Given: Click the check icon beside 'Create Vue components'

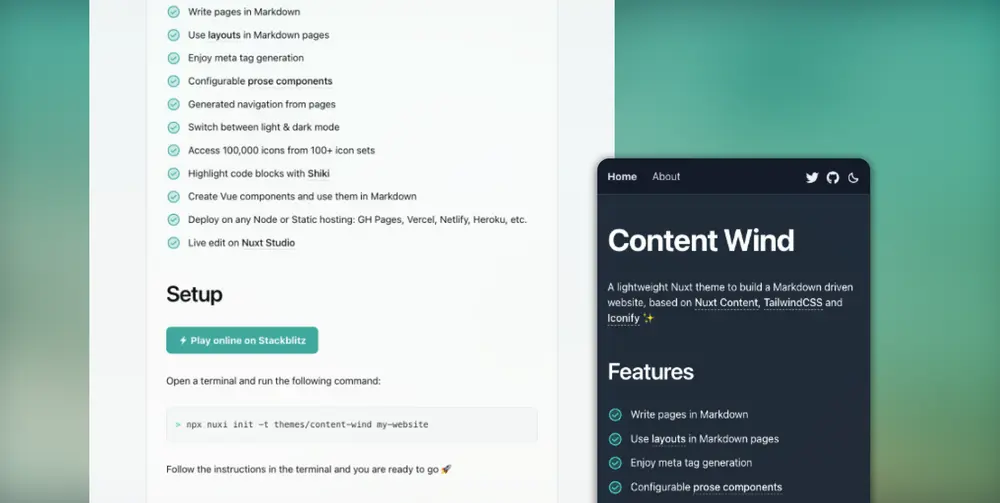Looking at the screenshot, I should coord(173,196).
